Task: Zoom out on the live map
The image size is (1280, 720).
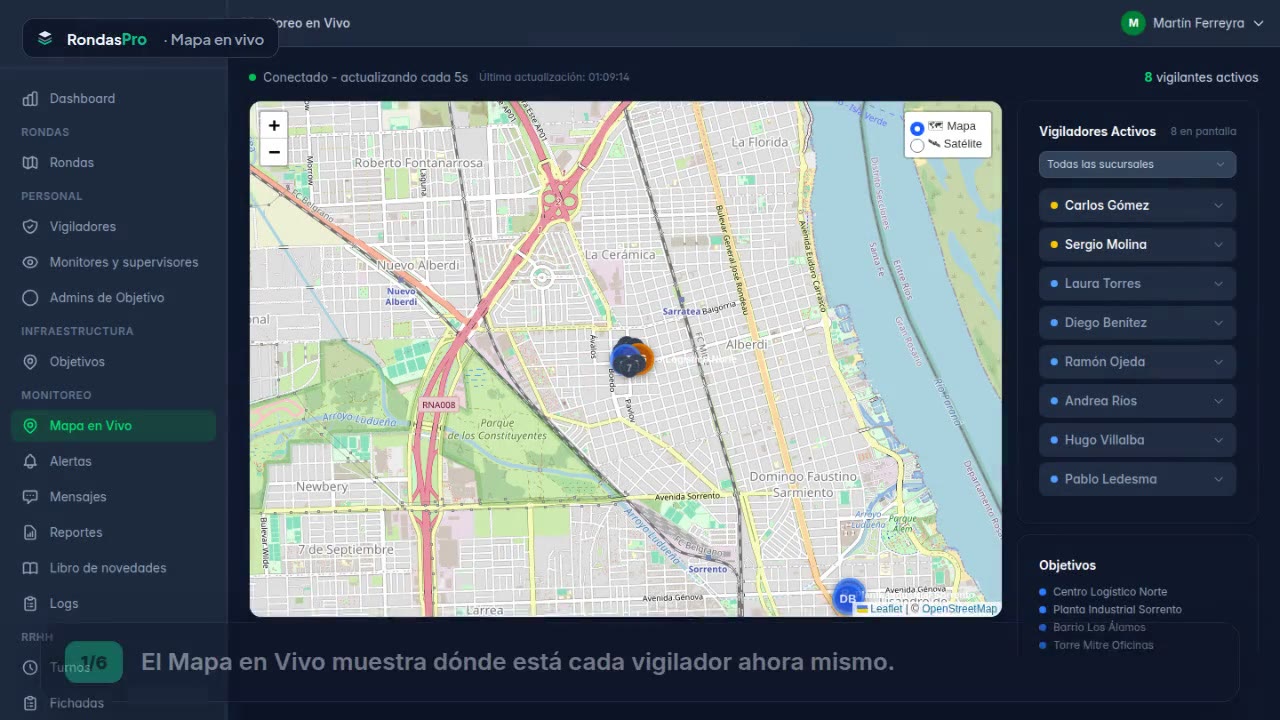Action: [274, 152]
